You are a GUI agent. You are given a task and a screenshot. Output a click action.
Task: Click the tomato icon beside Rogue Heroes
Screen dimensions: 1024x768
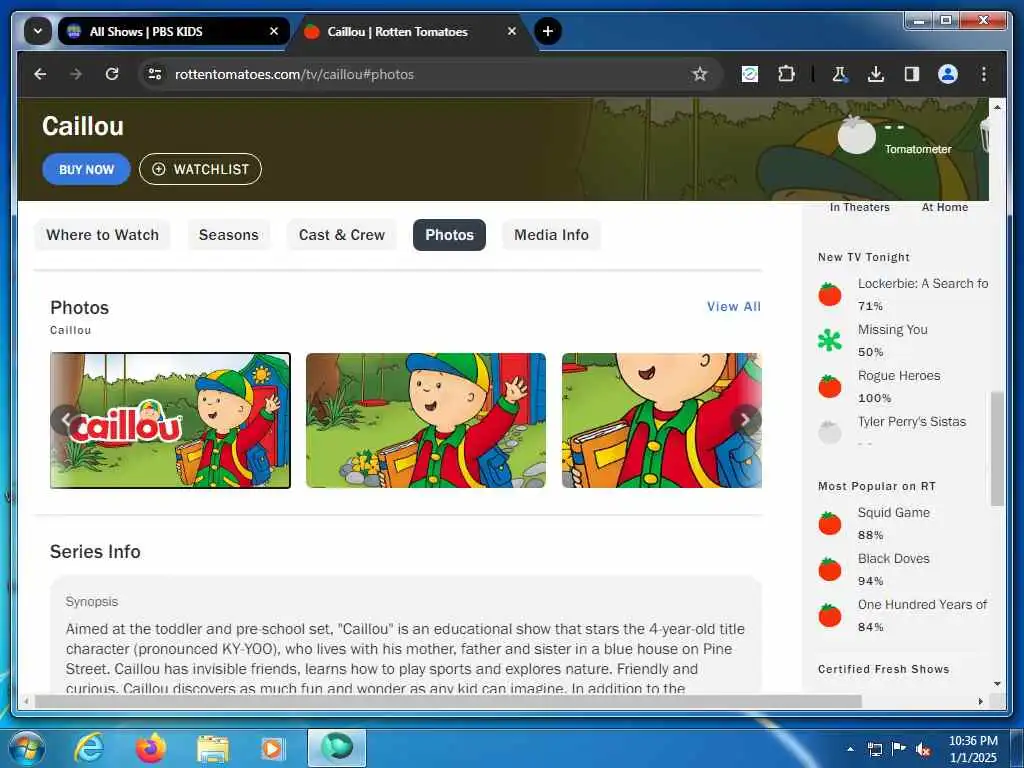(x=830, y=385)
